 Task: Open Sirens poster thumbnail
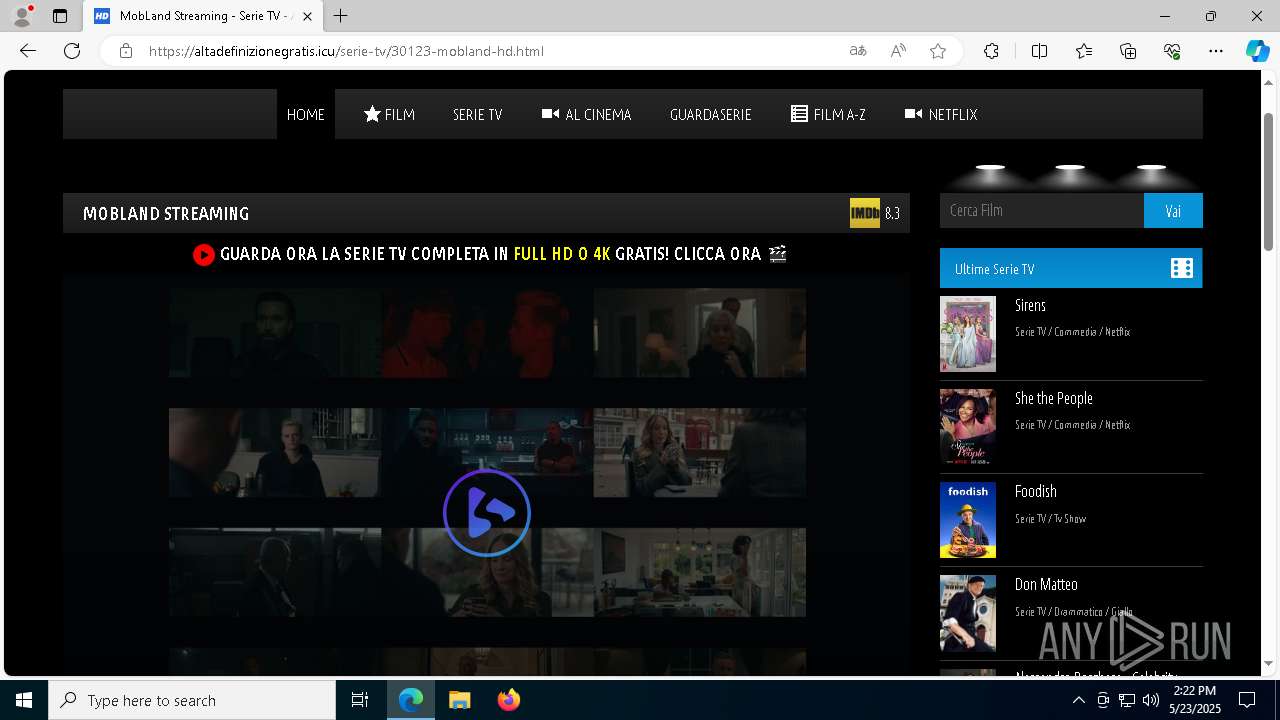(968, 334)
